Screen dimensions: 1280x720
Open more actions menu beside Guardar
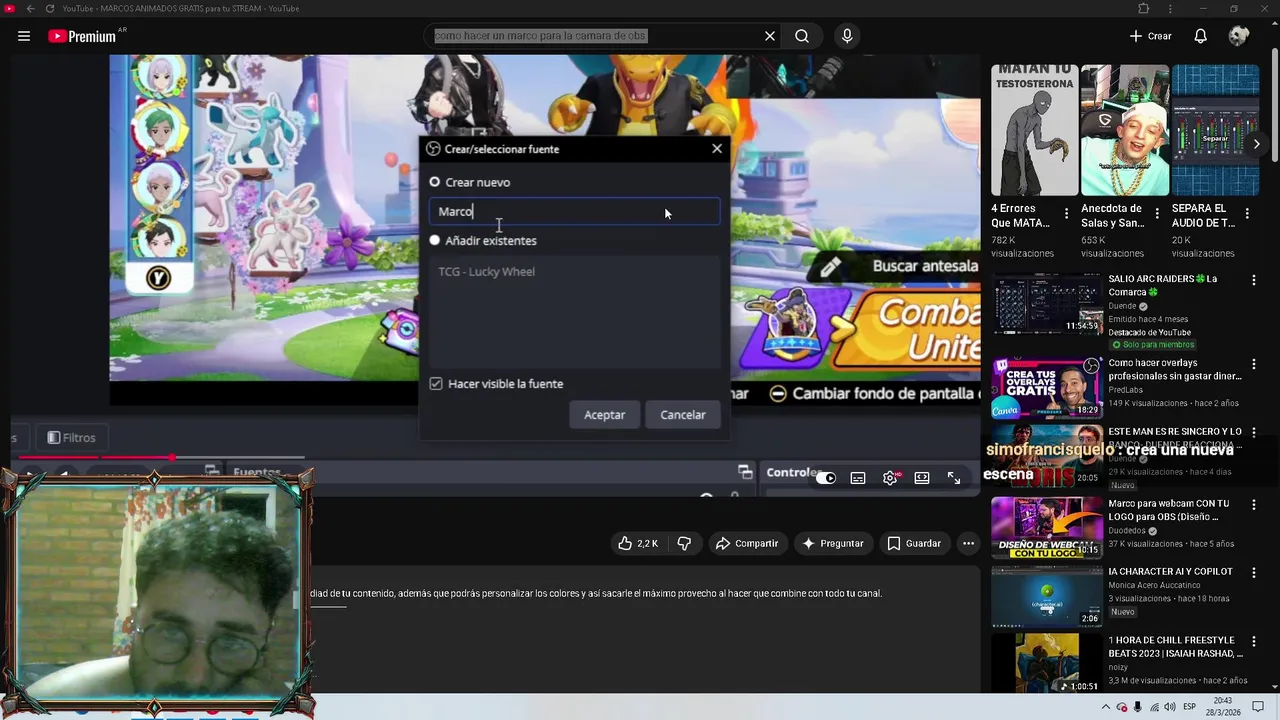968,543
